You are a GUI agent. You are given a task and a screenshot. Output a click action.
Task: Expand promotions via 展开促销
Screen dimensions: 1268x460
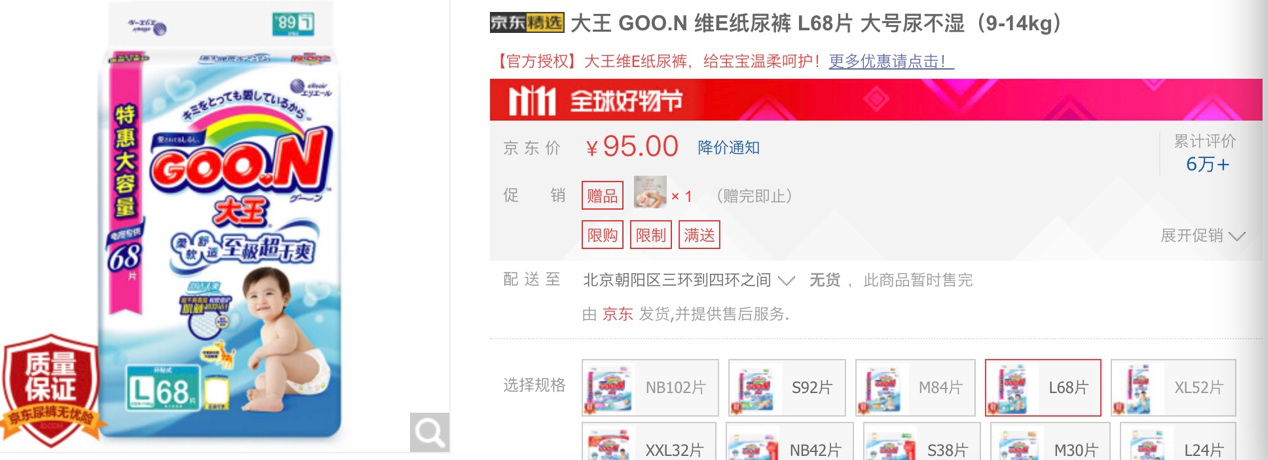click(1203, 236)
